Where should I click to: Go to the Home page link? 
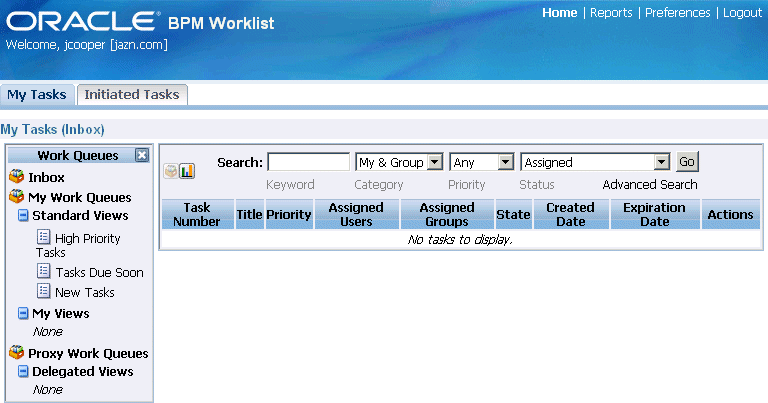point(559,13)
